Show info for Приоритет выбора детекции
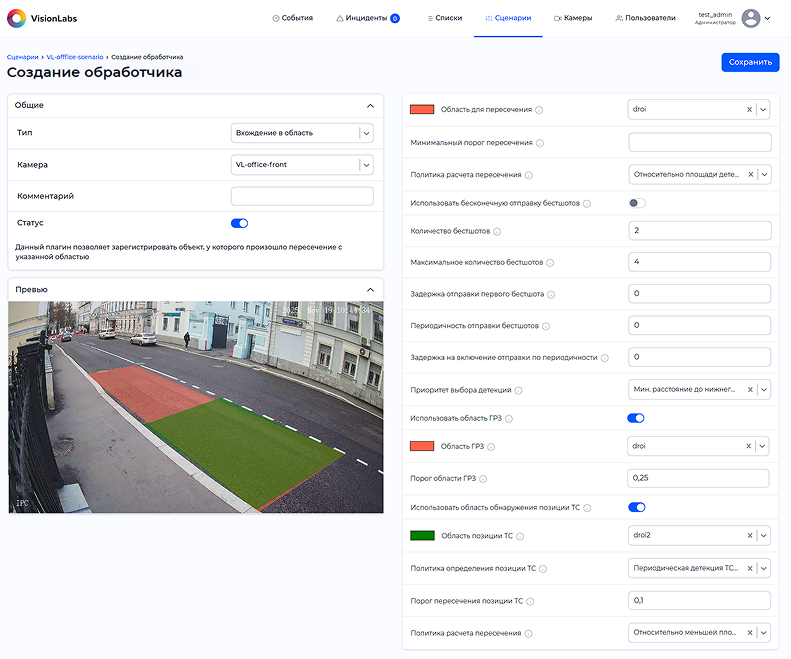 click(x=518, y=391)
